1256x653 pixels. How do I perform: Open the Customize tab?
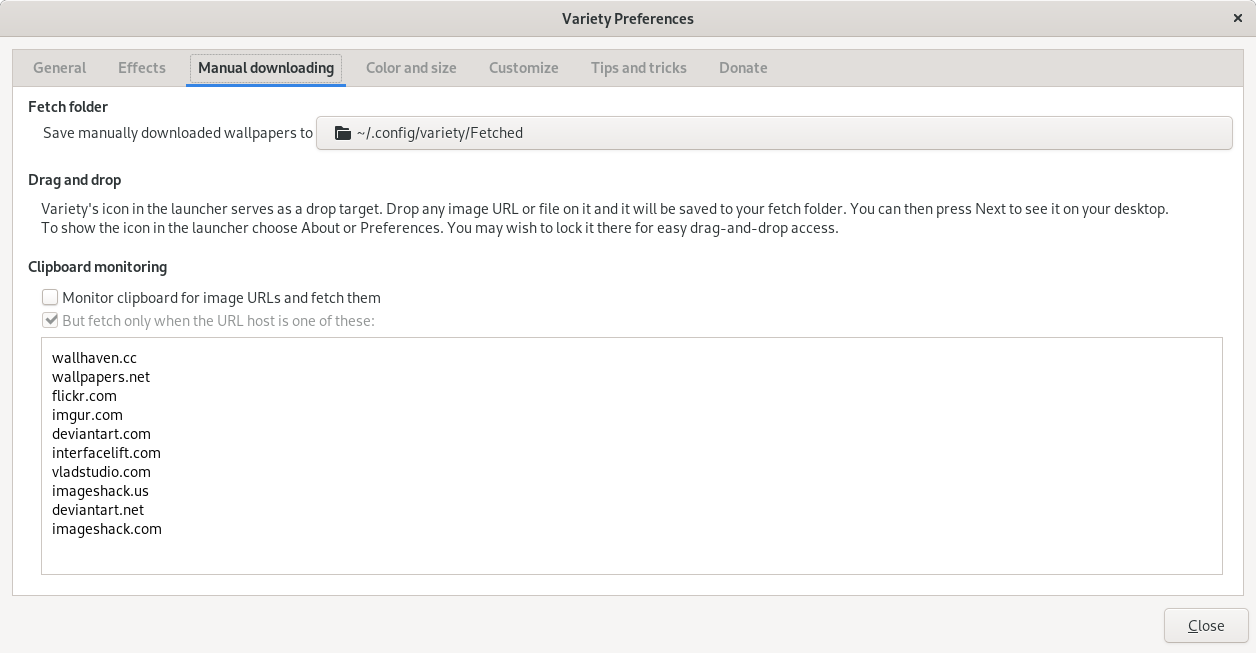(523, 68)
